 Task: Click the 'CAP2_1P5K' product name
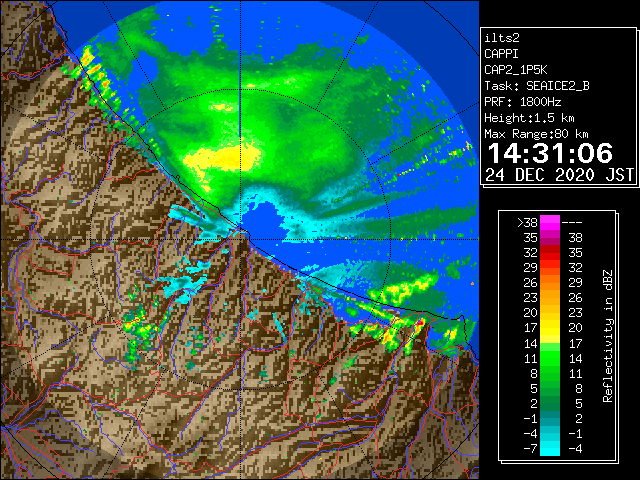[516, 70]
